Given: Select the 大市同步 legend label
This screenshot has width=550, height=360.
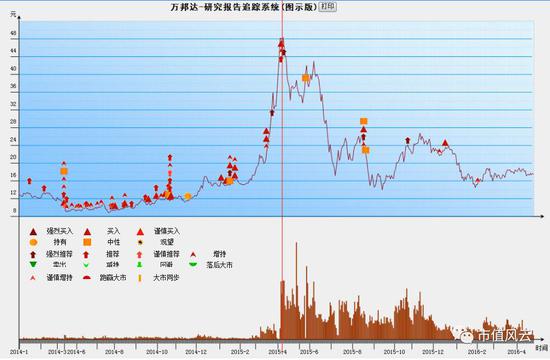Looking at the screenshot, I should [166, 278].
